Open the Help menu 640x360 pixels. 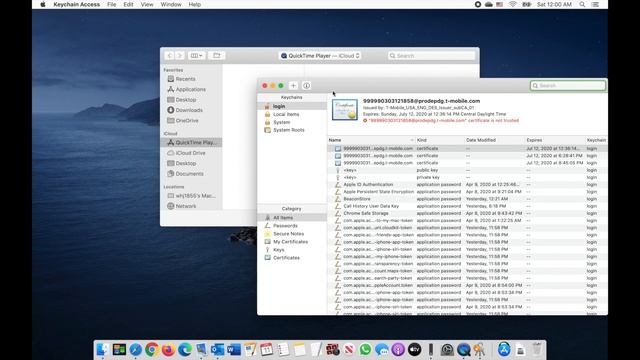click(x=195, y=4)
